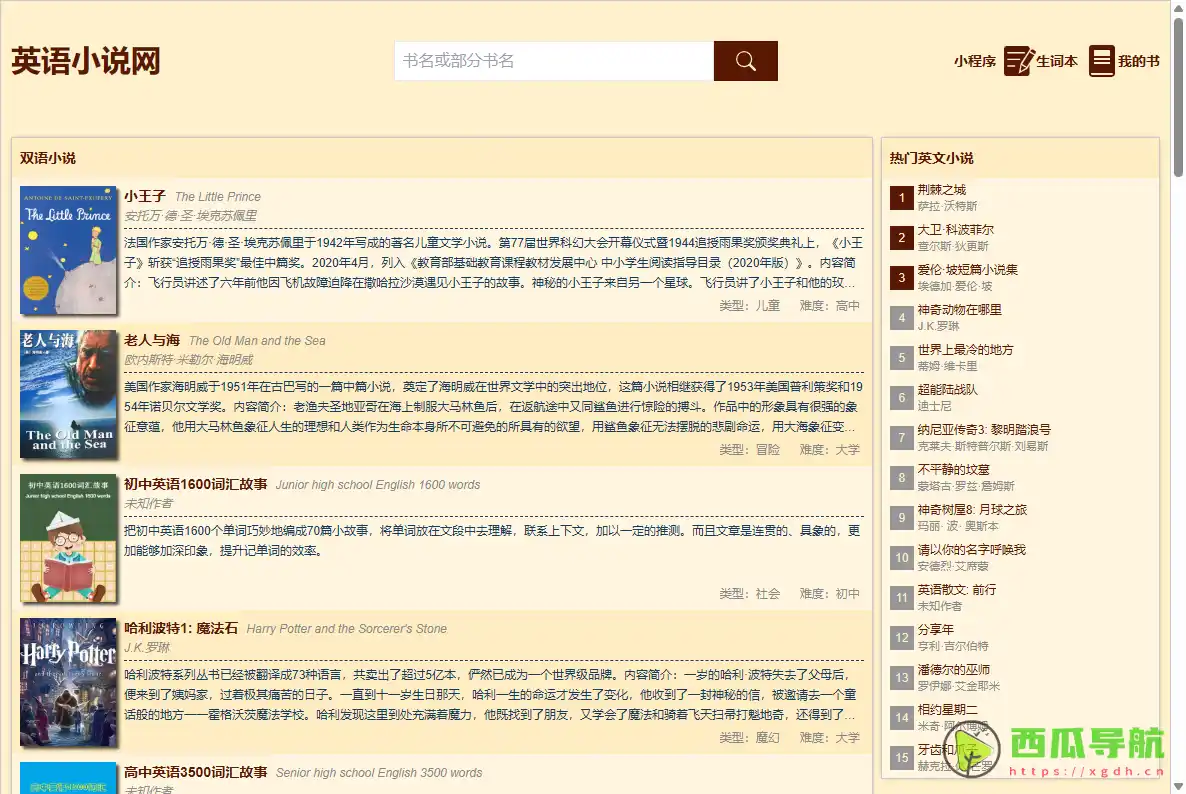Viewport: 1186px width, 794px height.
Task: Open the 高中英语3500词汇故事 title link
Action: (x=196, y=772)
